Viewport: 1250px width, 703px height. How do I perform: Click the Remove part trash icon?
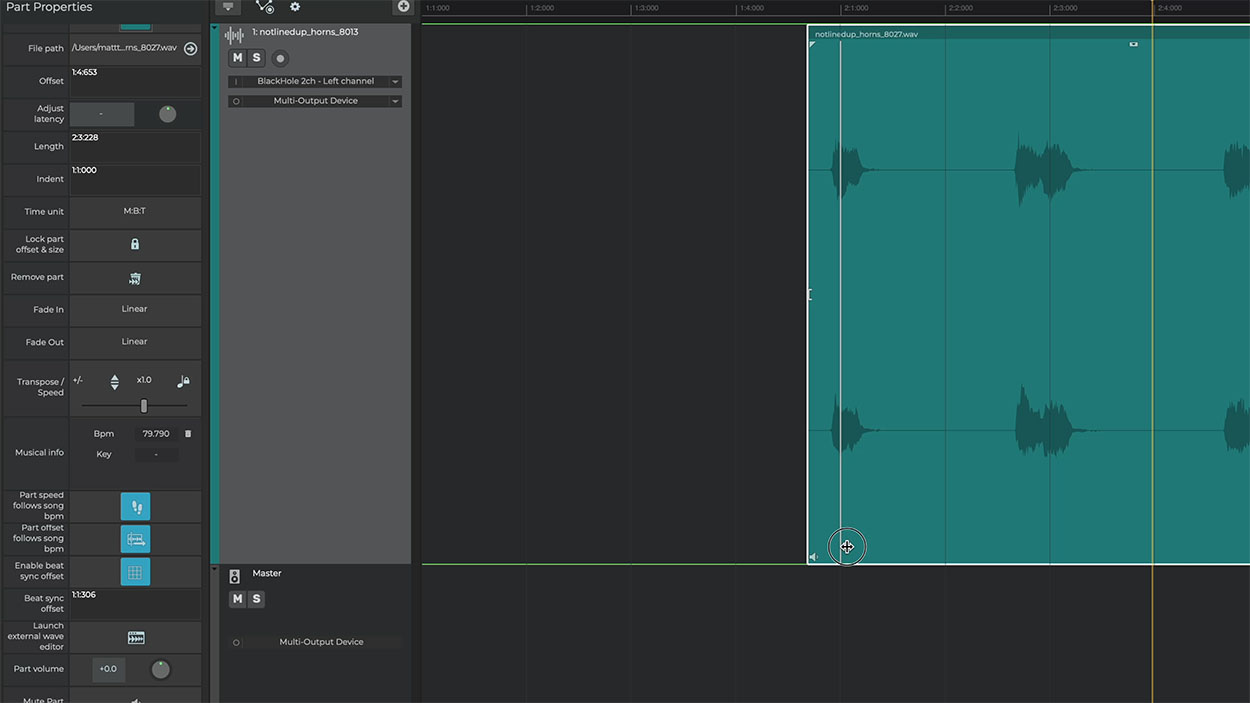135,278
